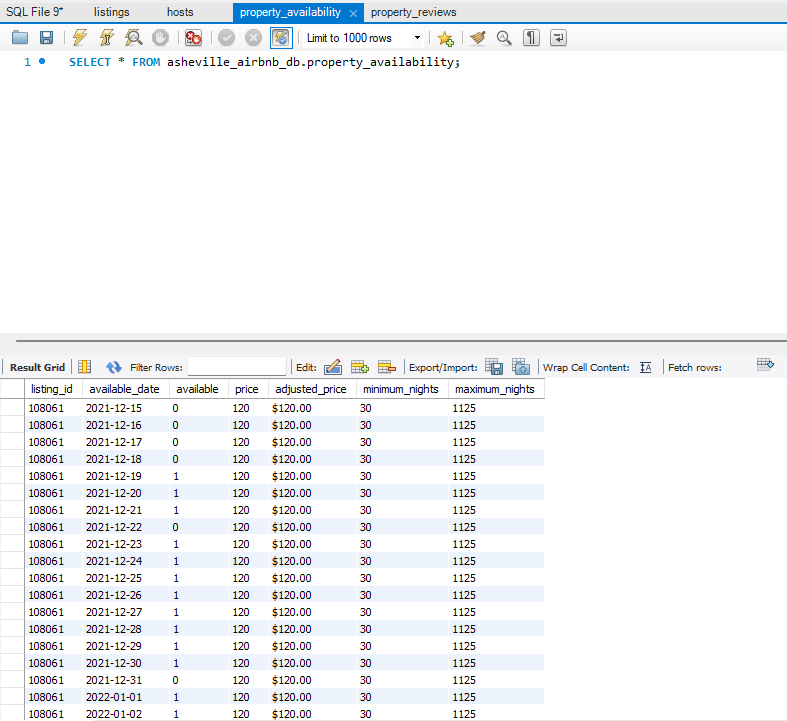Click available cell in 2021-12-19 row
Image resolution: width=787 pixels, height=721 pixels.
198,476
